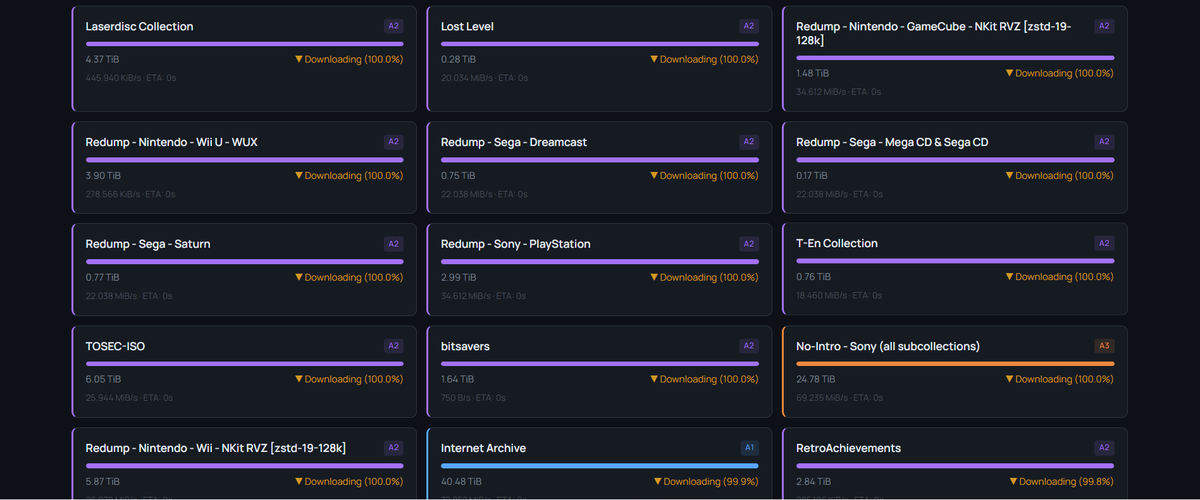The width and height of the screenshot is (1200, 500).
Task: Open the Redump Sega Mega CD & Sega CD title
Action: (892, 142)
